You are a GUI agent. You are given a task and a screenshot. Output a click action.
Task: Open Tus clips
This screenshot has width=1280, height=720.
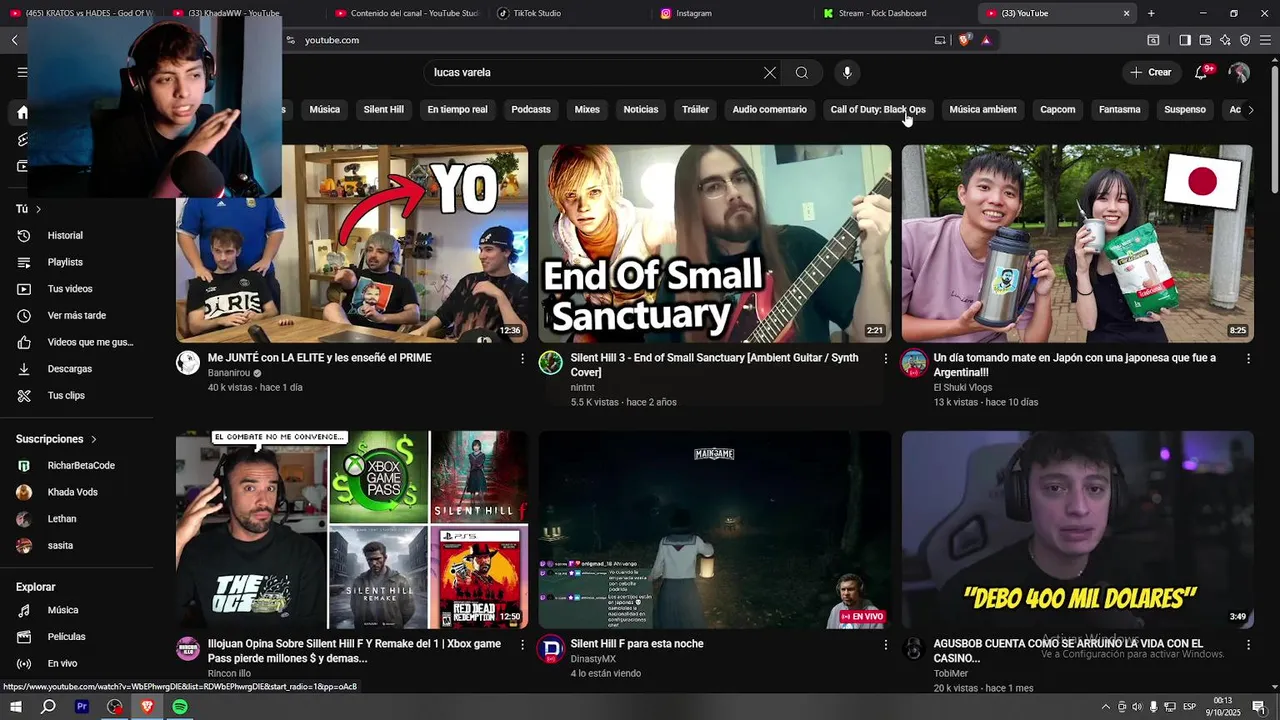coord(66,396)
